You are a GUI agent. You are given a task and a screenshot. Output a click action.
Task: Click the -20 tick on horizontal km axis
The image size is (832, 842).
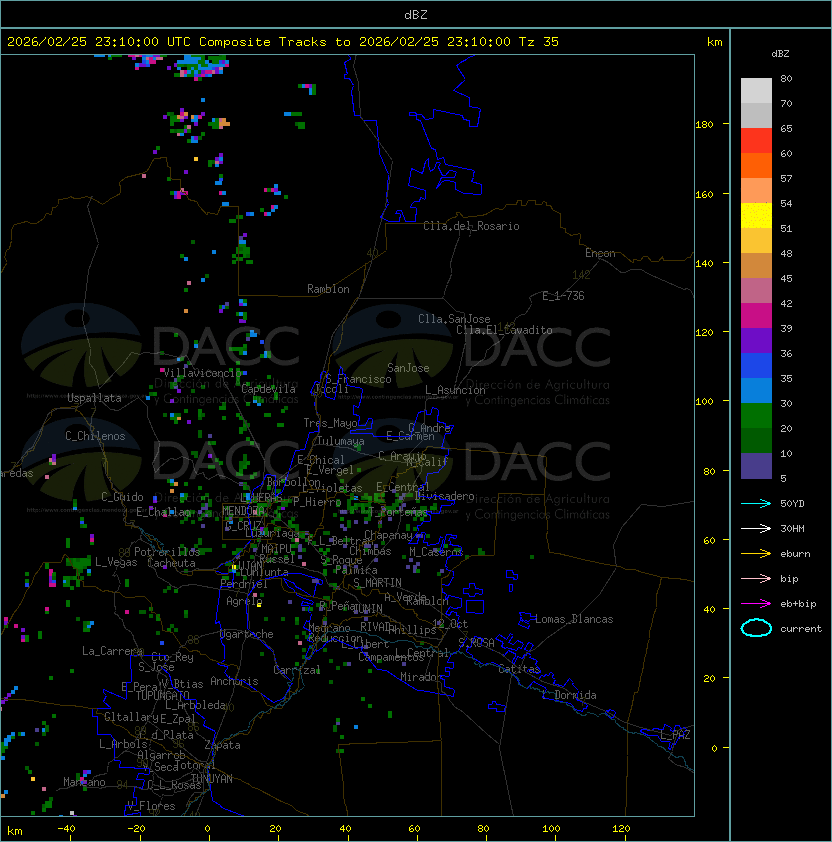point(136,829)
